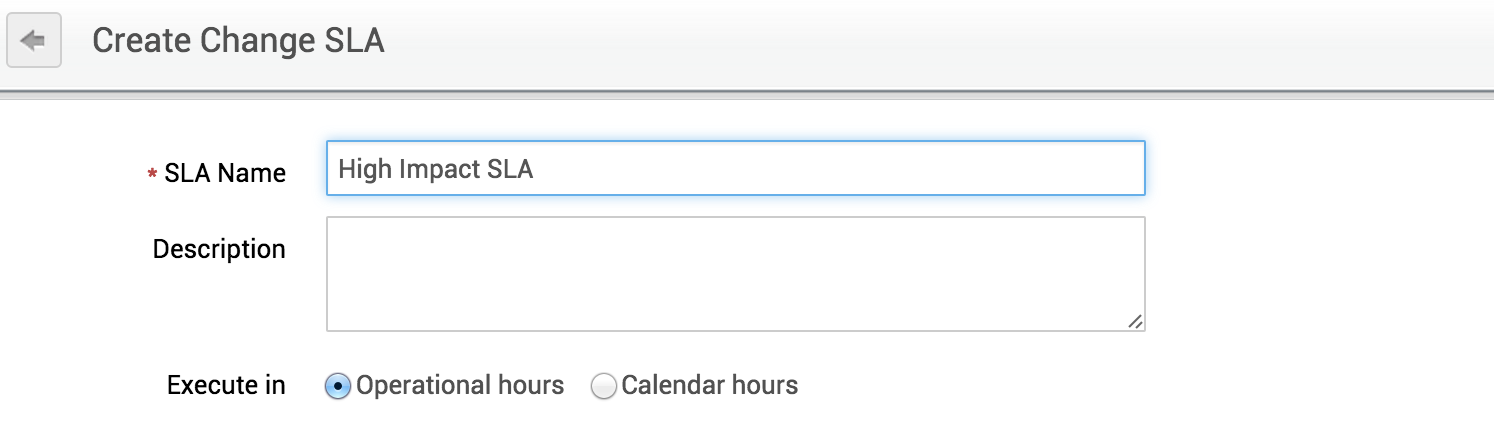Select the Calendar hours radio button
Image resolution: width=1494 pixels, height=448 pixels.
click(x=603, y=387)
